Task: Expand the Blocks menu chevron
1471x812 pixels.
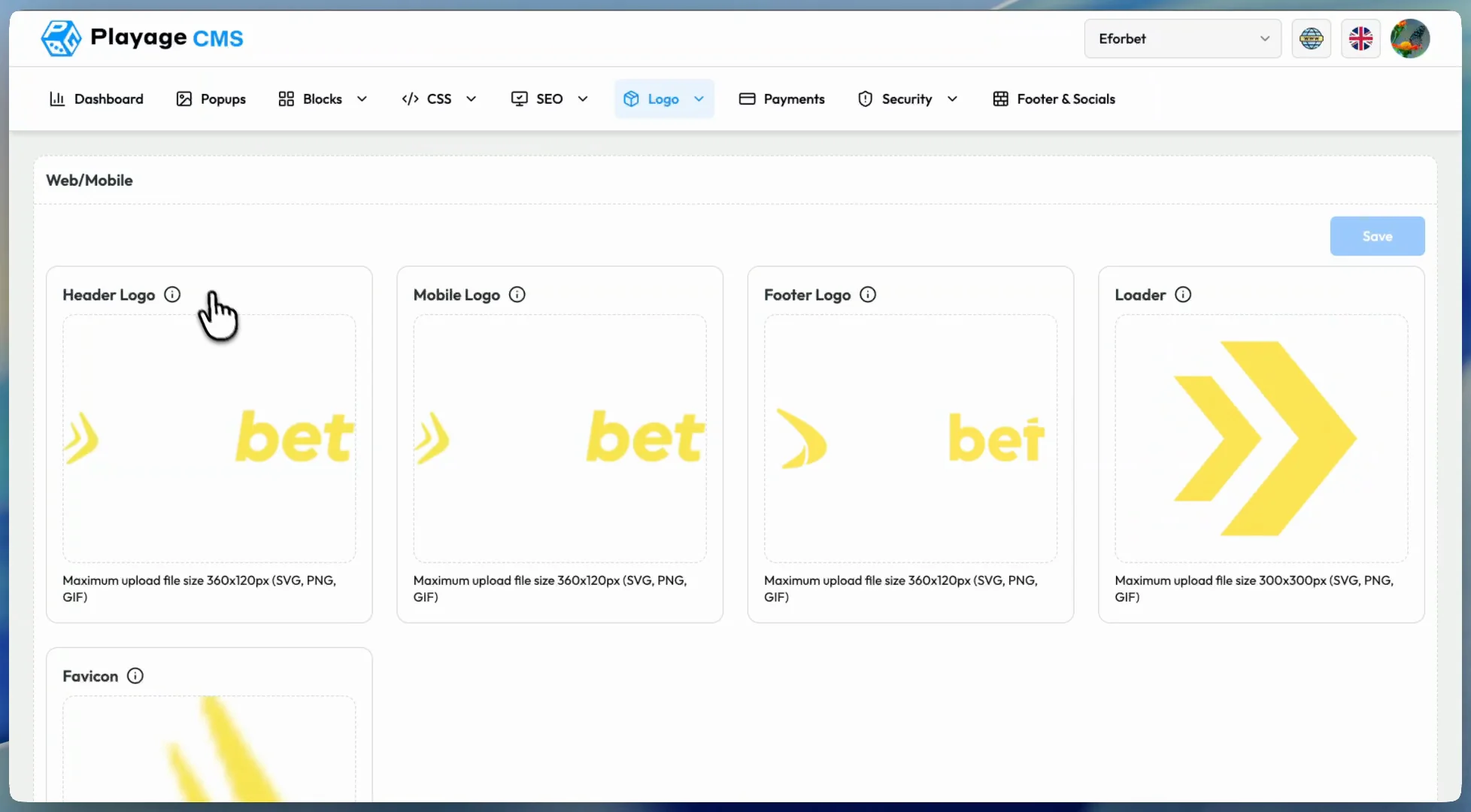Action: pyautogui.click(x=362, y=99)
